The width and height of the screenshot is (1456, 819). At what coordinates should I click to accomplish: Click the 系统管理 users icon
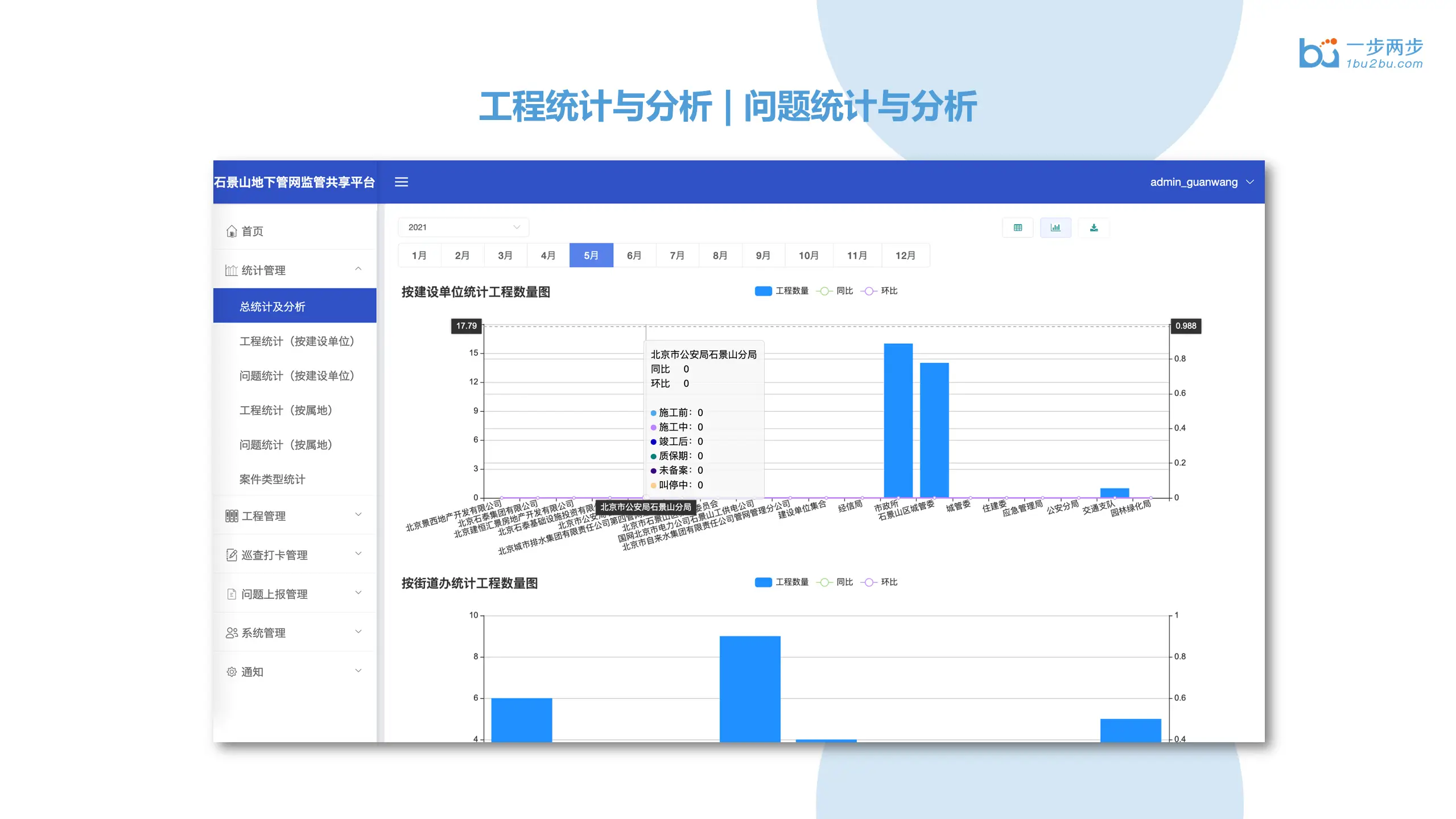(x=232, y=632)
